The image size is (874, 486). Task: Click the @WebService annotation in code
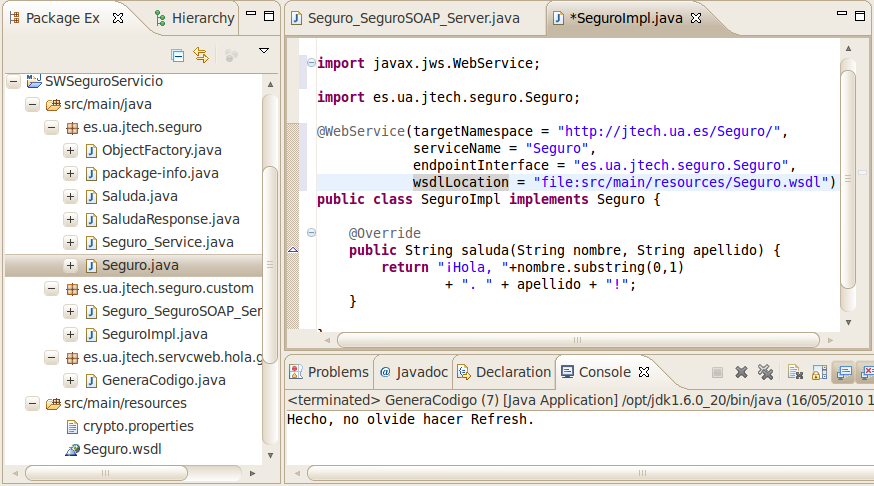[x=361, y=132]
